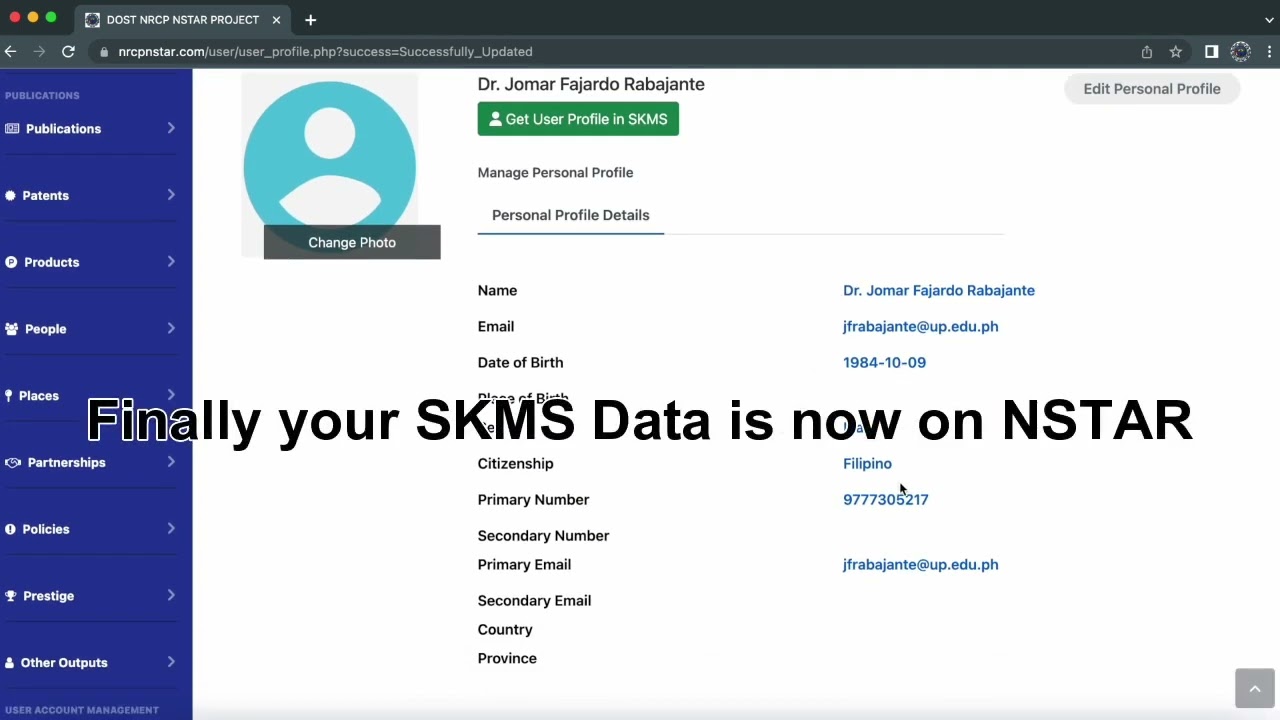Click the Publications sidebar icon
This screenshot has width=1280, height=720.
(12, 129)
